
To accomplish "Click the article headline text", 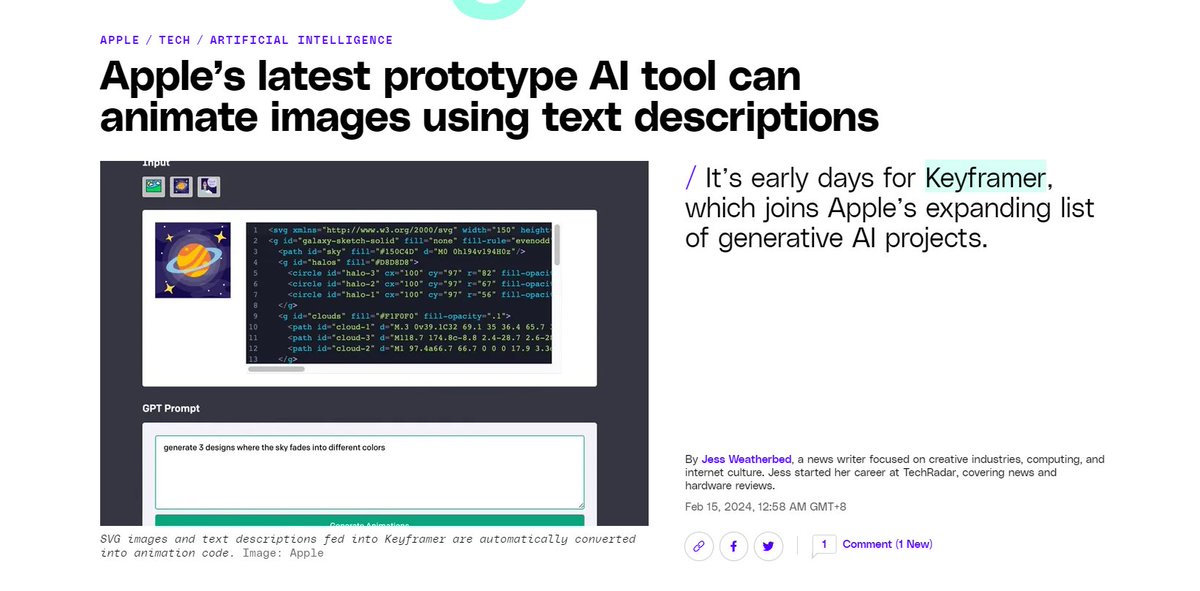I will 489,96.
